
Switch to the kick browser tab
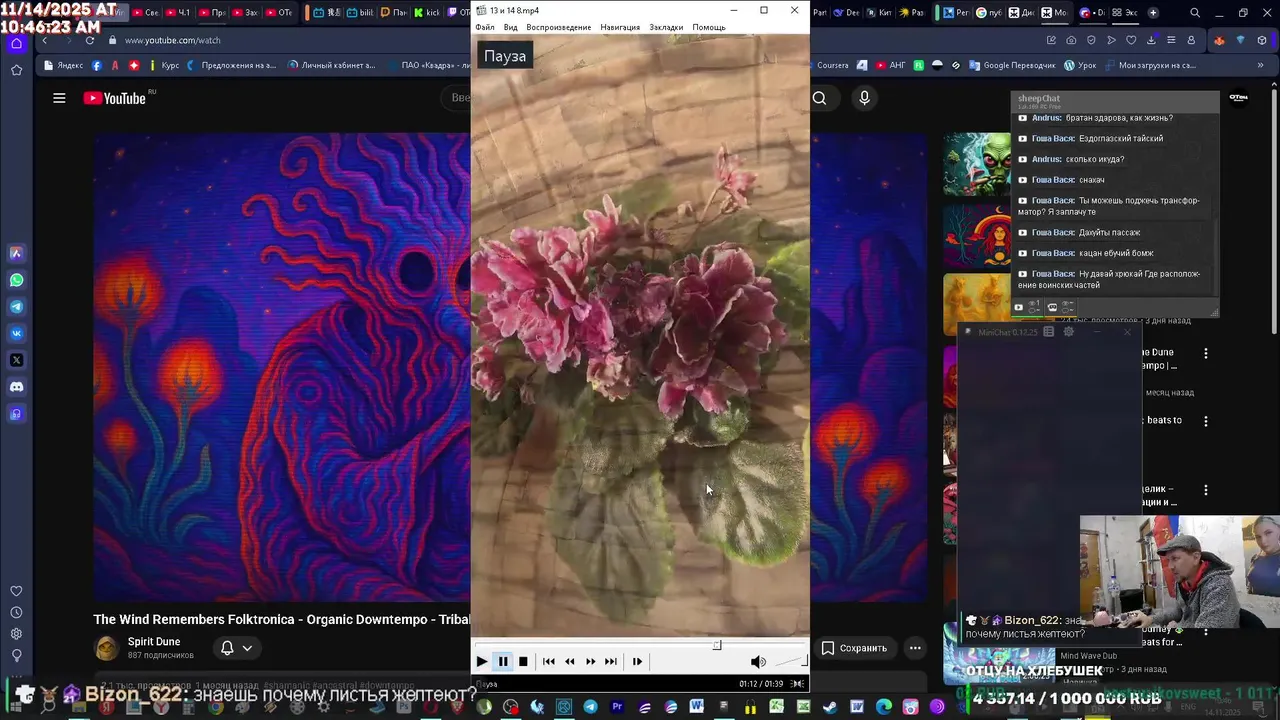[428, 13]
